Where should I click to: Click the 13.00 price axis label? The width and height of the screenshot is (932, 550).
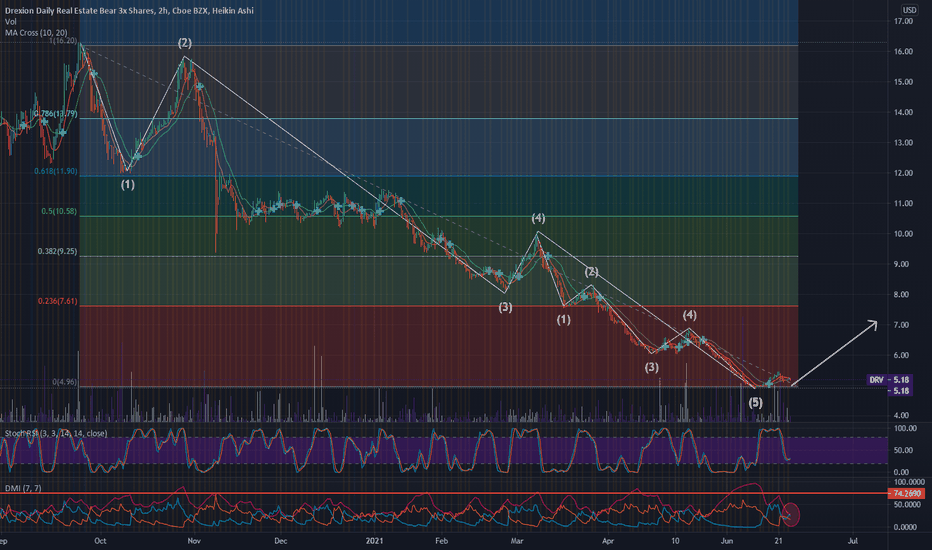click(903, 143)
